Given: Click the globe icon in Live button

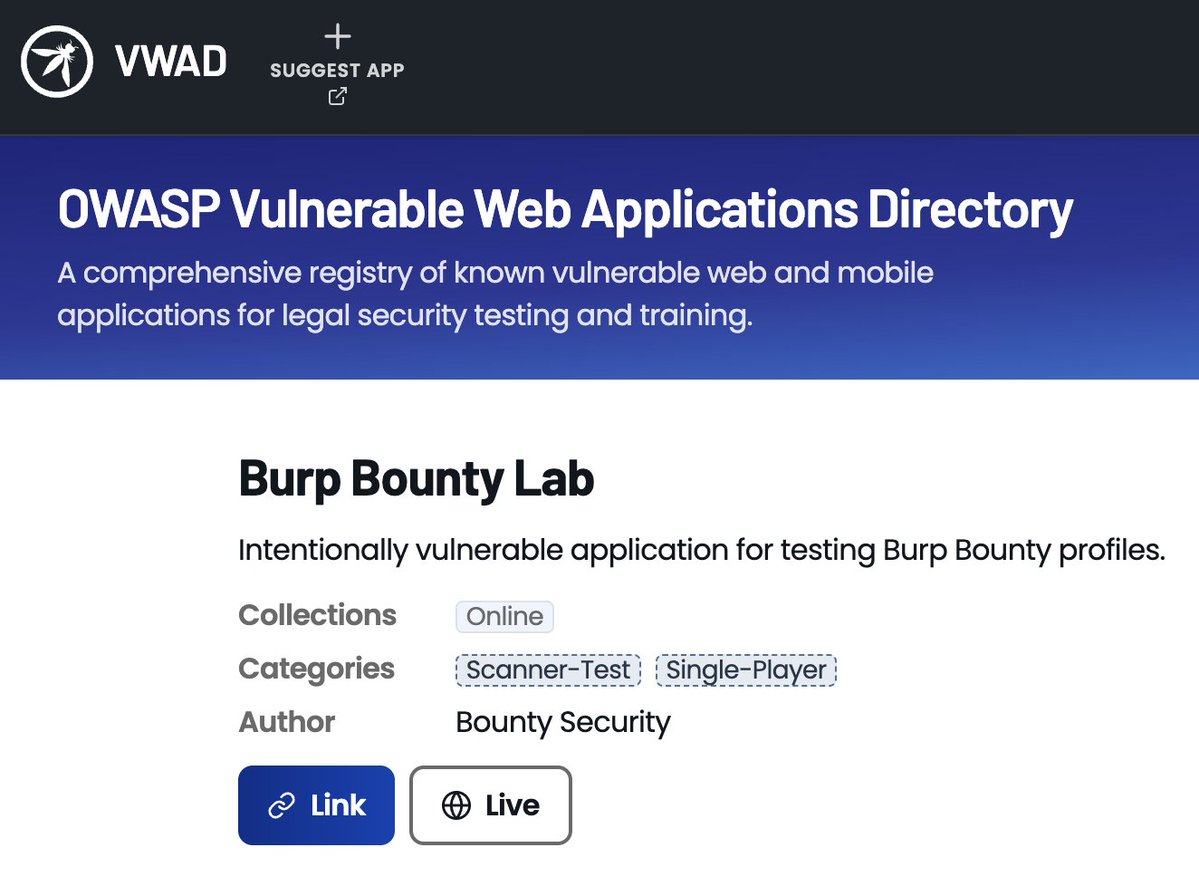Looking at the screenshot, I should (x=457, y=806).
